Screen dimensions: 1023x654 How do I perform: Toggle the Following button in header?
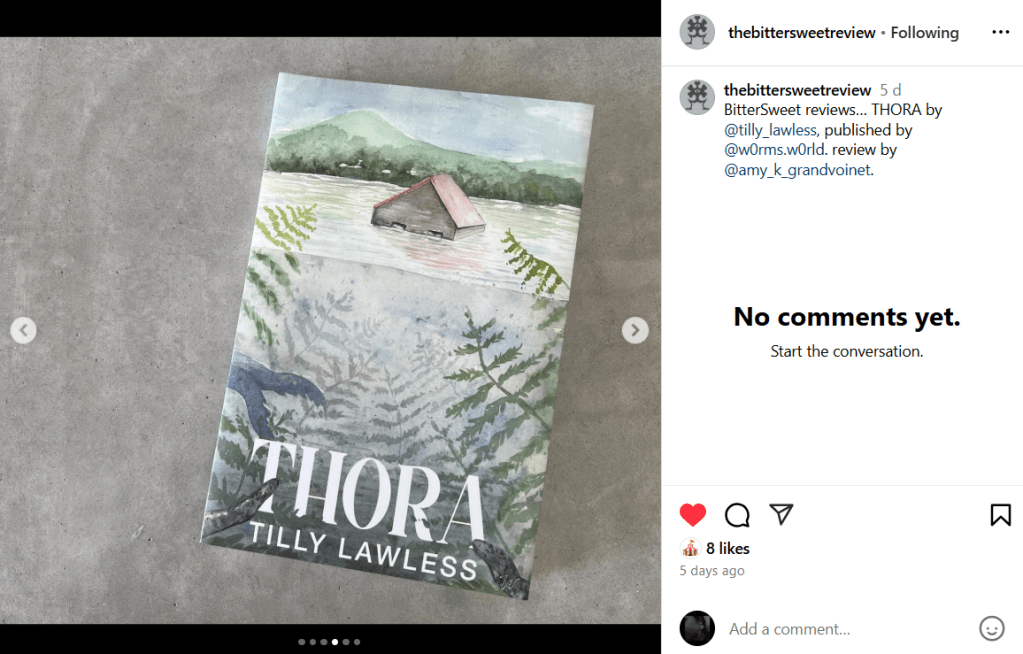tap(924, 33)
